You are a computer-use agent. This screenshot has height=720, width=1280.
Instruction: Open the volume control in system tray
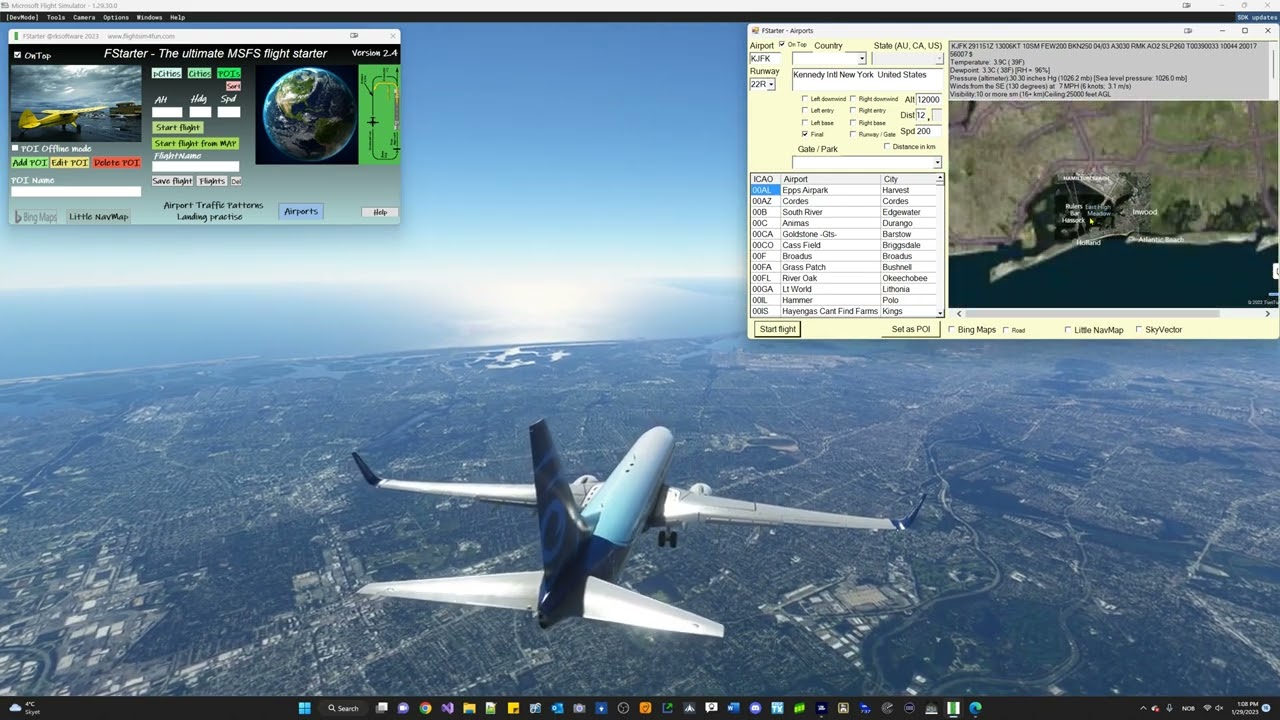point(1219,708)
